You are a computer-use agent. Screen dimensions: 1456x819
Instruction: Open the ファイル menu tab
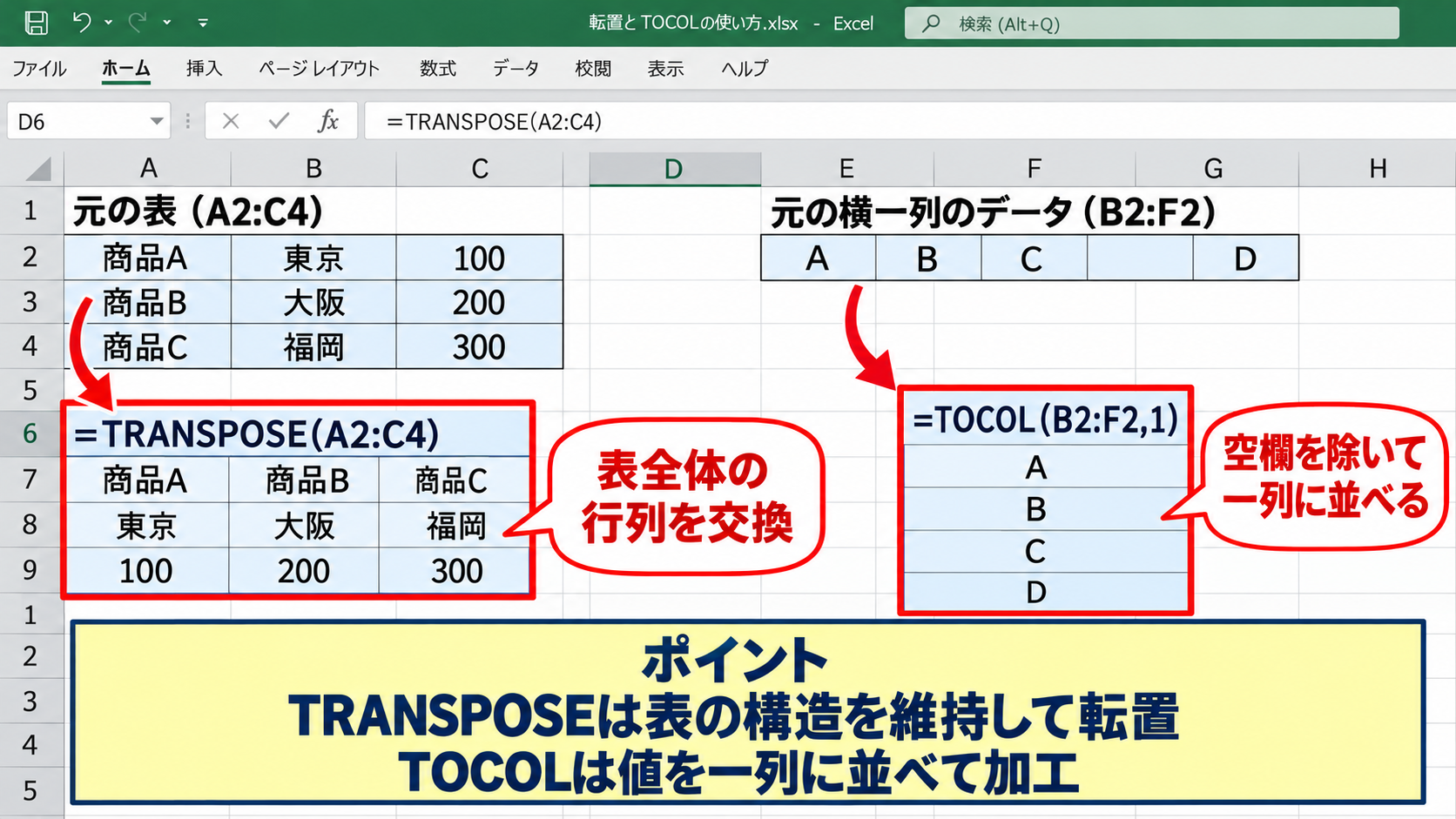coord(39,69)
